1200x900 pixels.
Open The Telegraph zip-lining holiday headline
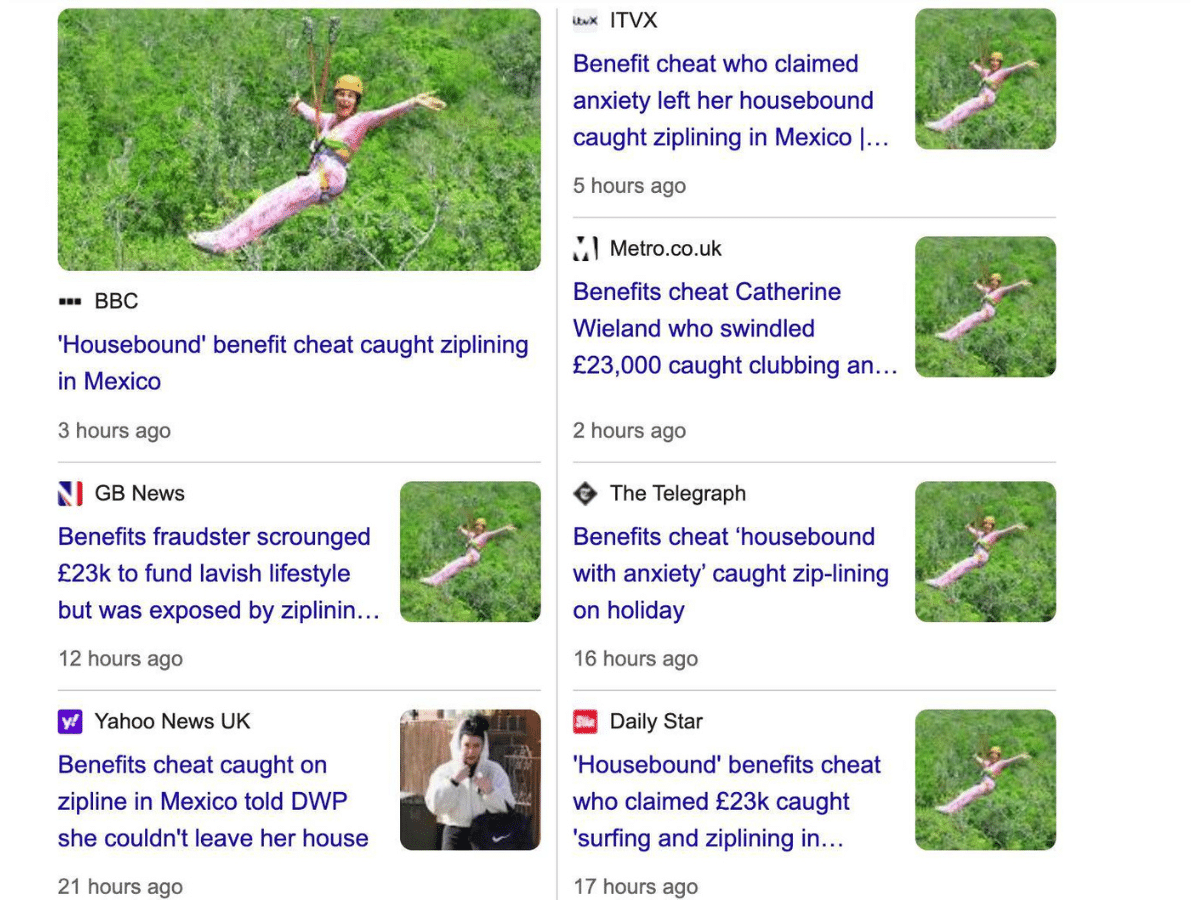(730, 573)
